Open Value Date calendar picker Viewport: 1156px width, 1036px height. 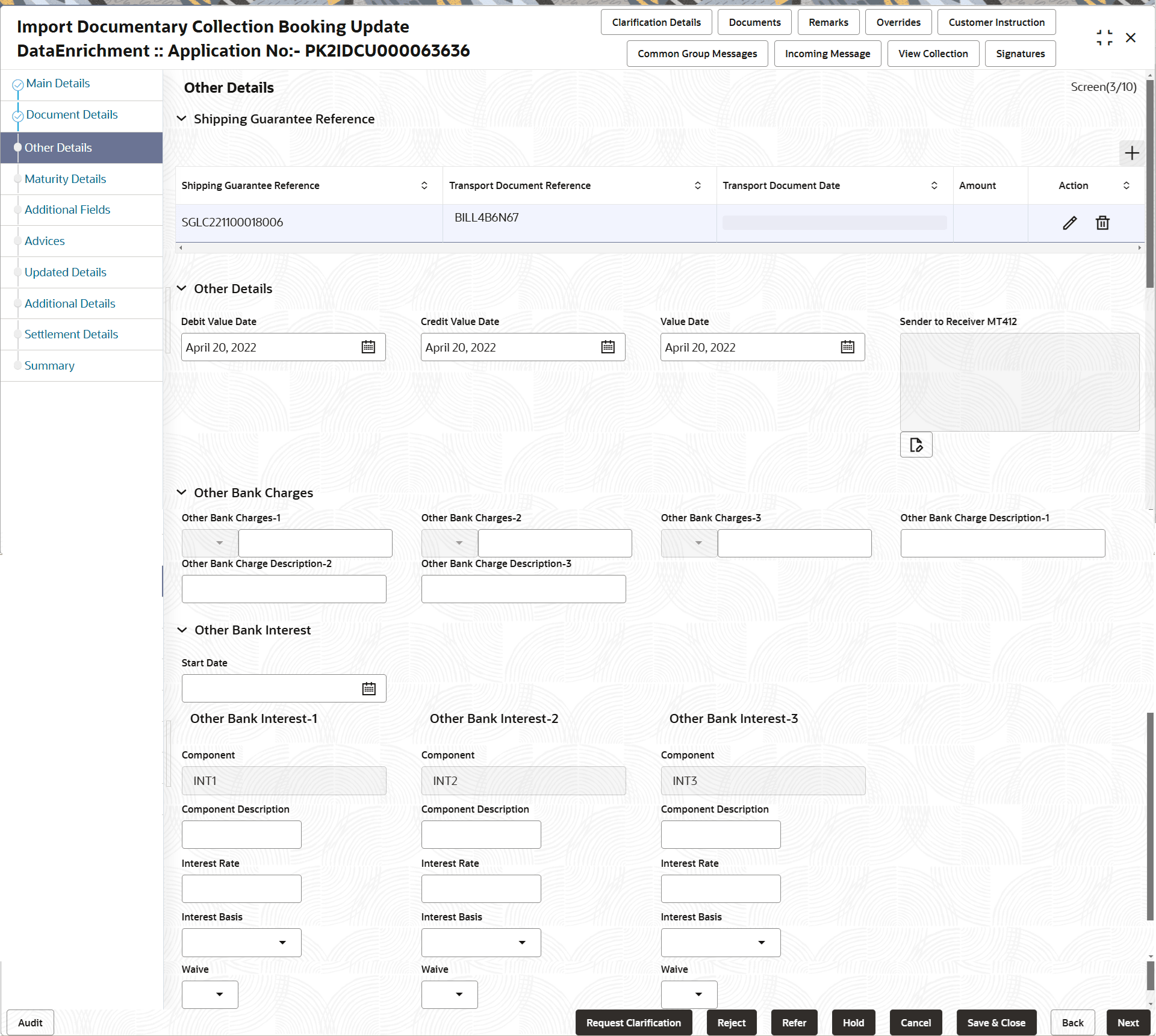click(847, 347)
